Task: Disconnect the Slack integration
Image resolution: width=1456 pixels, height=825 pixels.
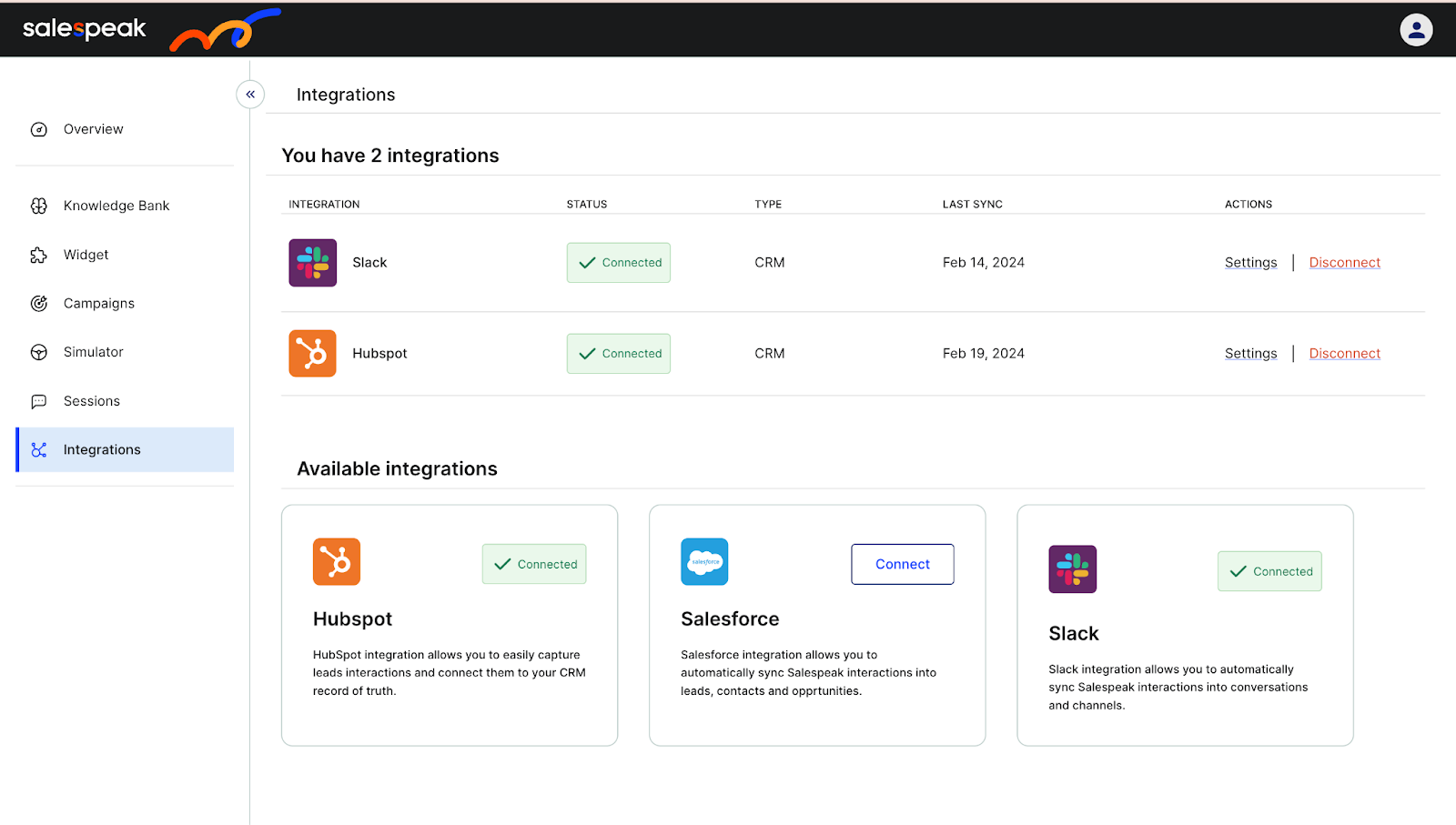Action: 1344,262
